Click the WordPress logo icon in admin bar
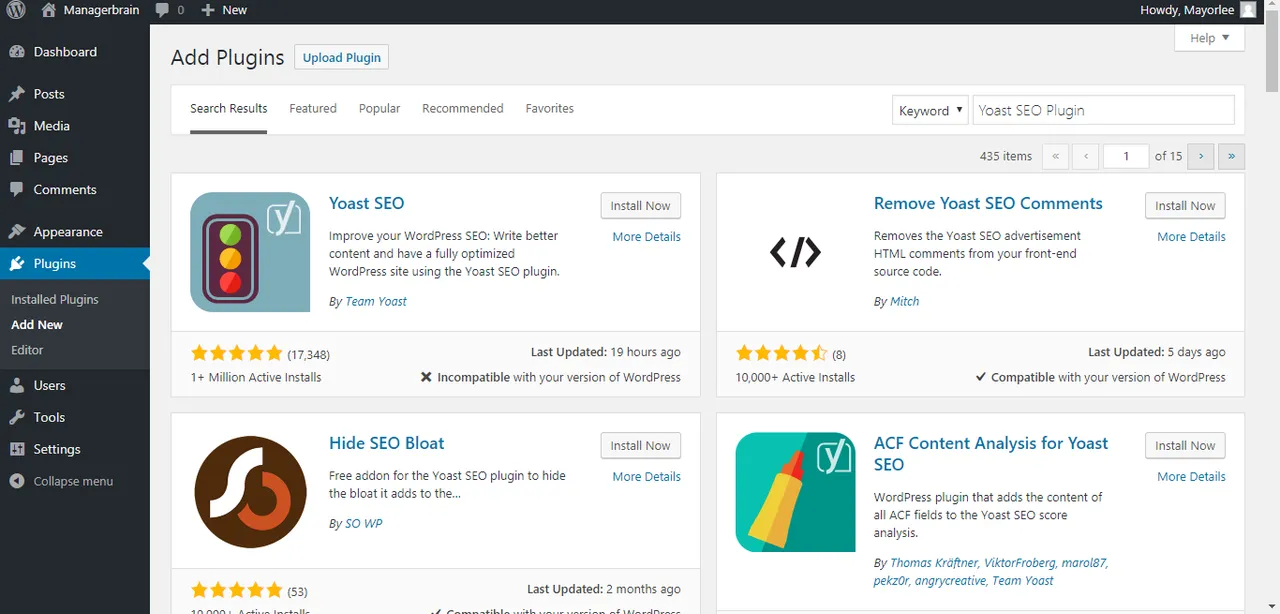Screen dimensions: 1280x614 coord(16,10)
